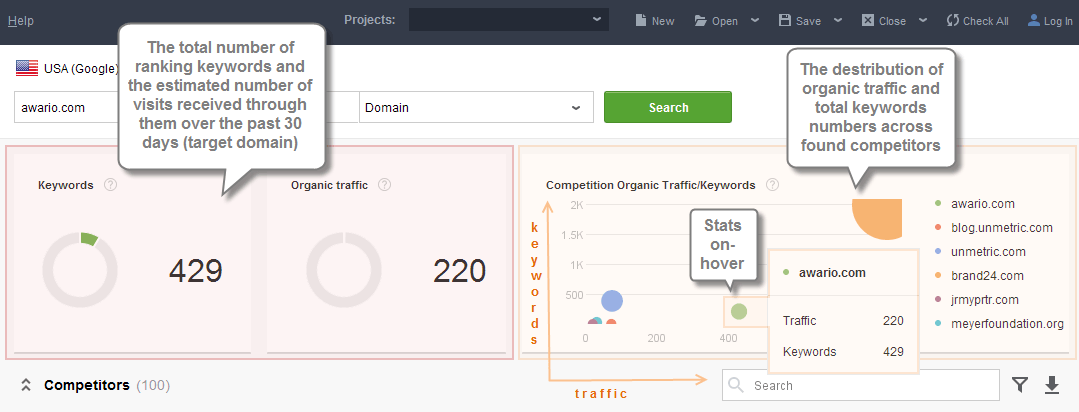Open the competitors filter funnel icon
Image resolution: width=1079 pixels, height=412 pixels.
(x=1020, y=385)
